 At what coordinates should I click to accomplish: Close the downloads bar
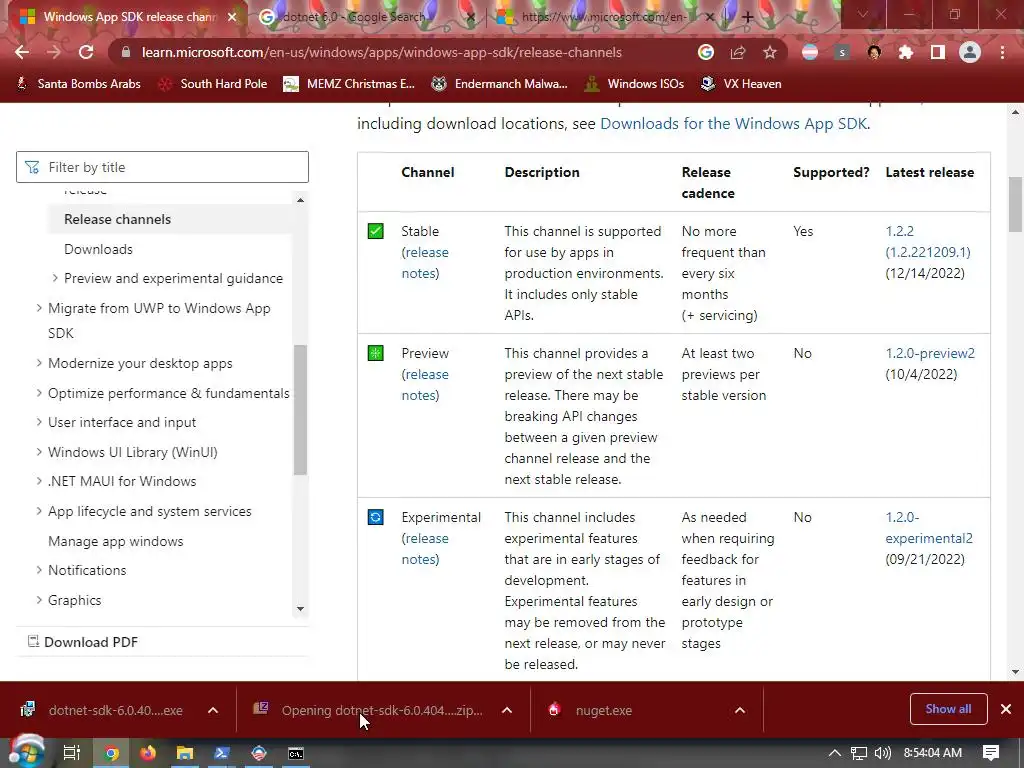click(1006, 709)
